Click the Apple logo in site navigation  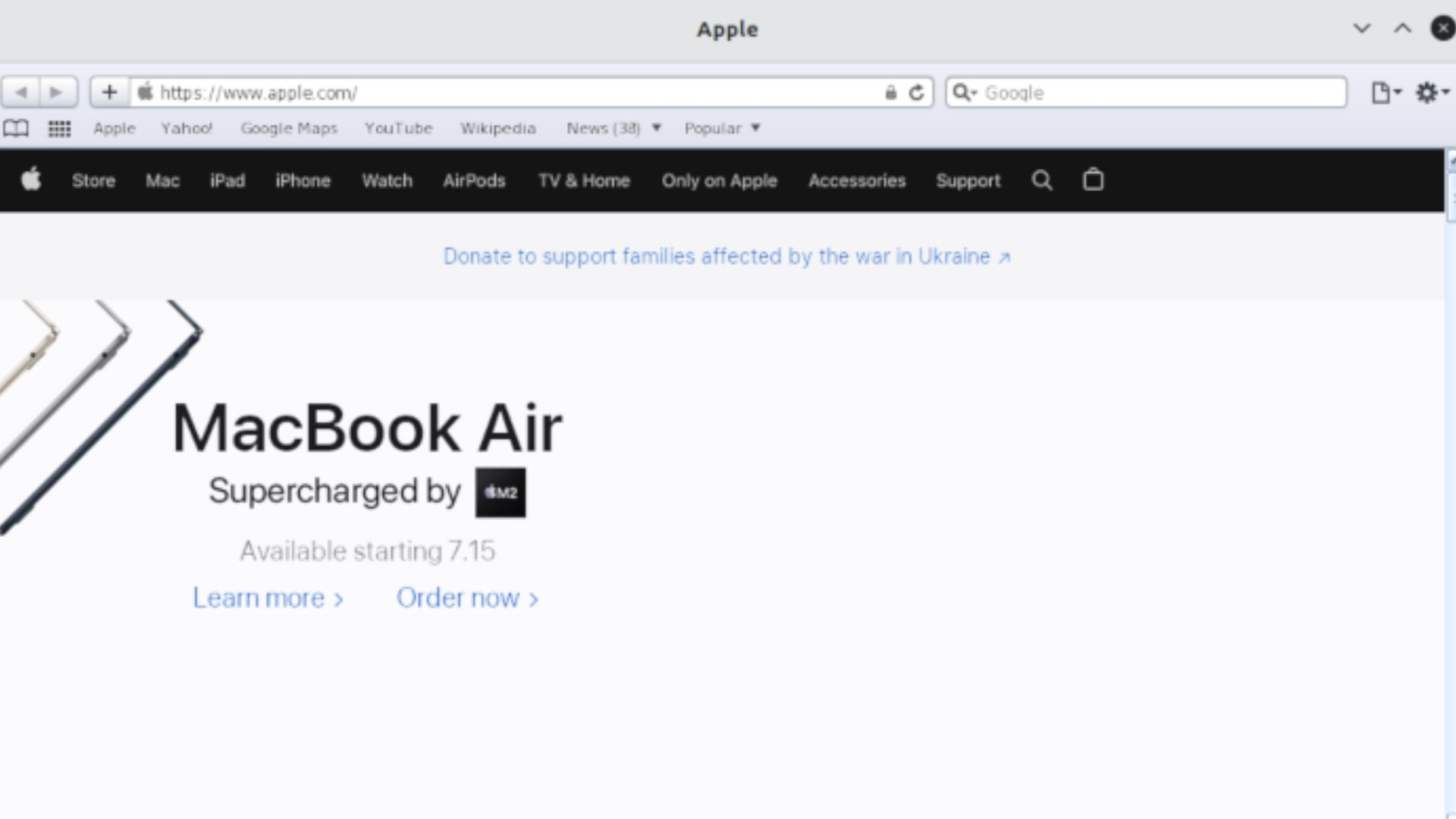(31, 180)
